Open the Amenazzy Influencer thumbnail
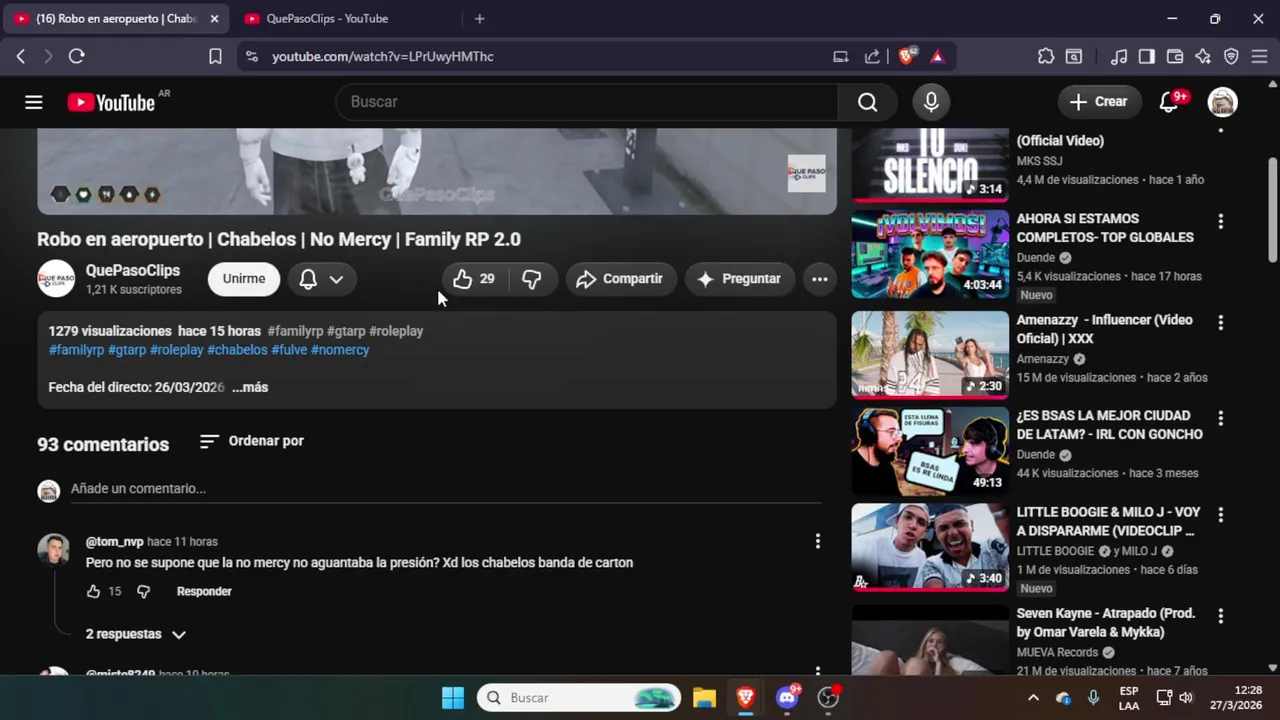The height and width of the screenshot is (720, 1280). 930,355
